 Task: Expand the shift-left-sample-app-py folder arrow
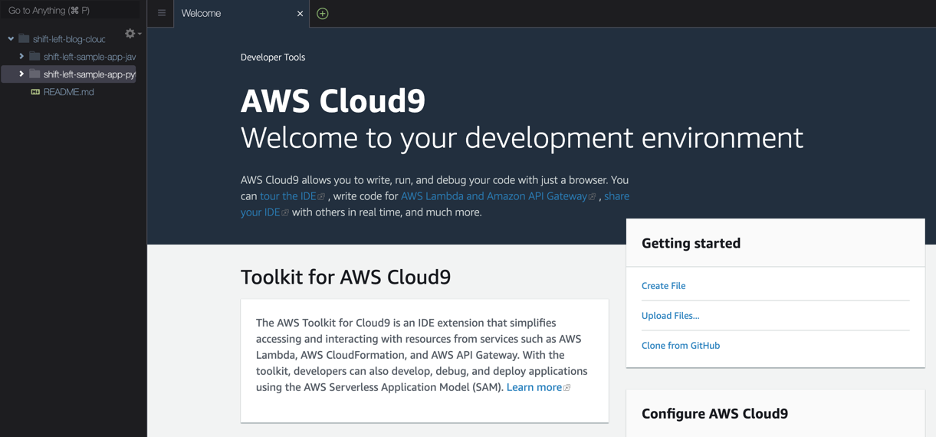pos(21,74)
